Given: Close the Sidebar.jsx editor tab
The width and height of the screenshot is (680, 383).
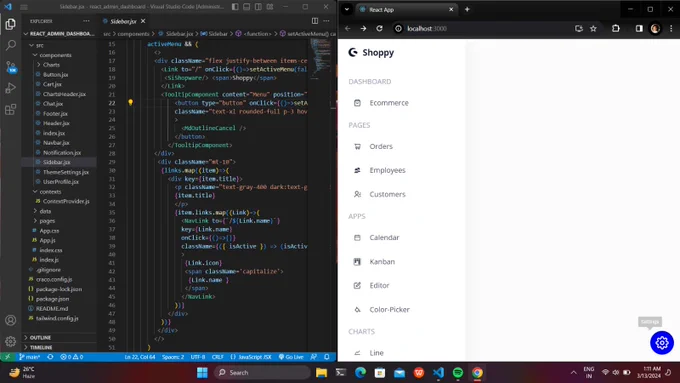Looking at the screenshot, I should (x=143, y=21).
